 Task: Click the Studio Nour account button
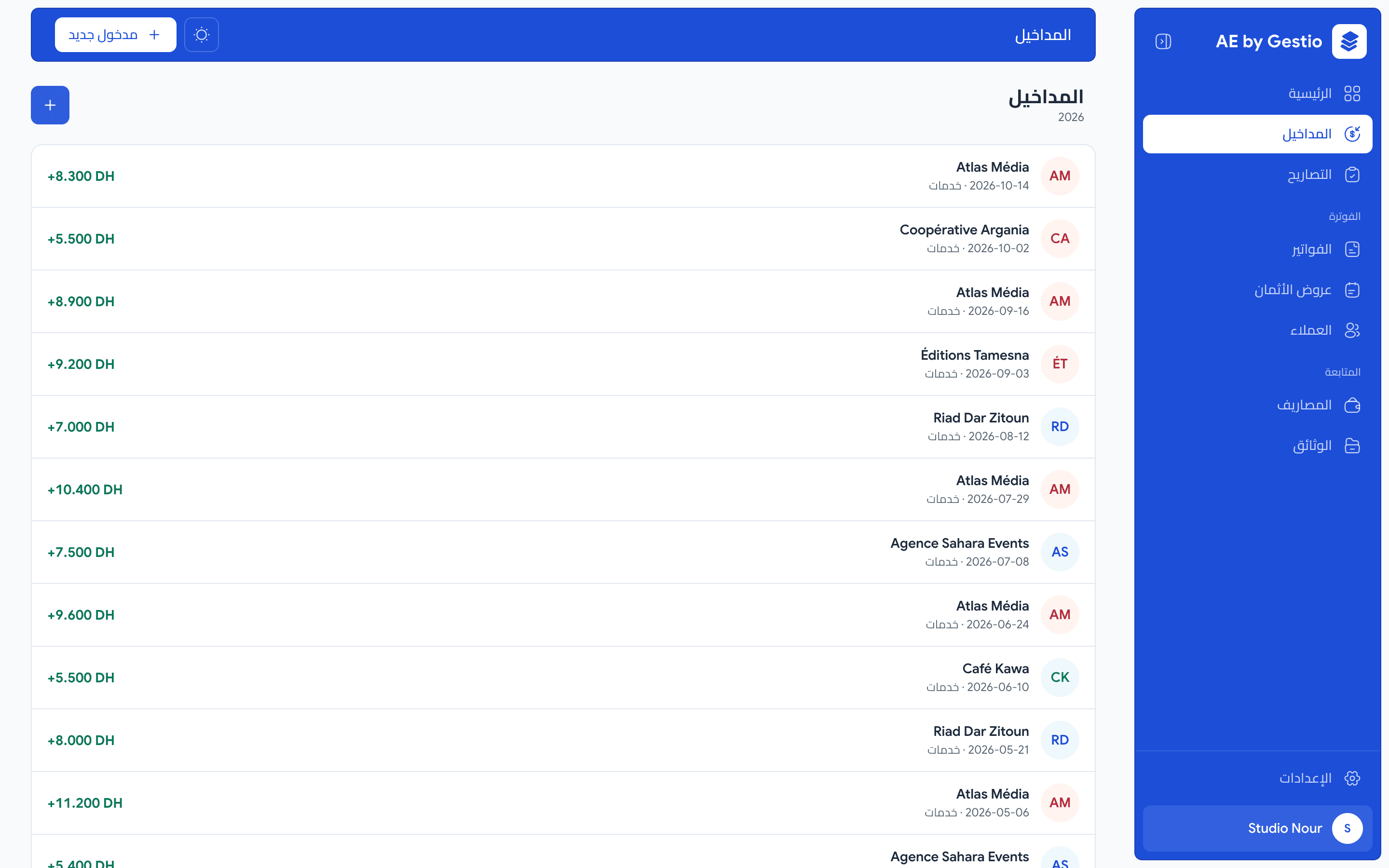coord(1257,828)
